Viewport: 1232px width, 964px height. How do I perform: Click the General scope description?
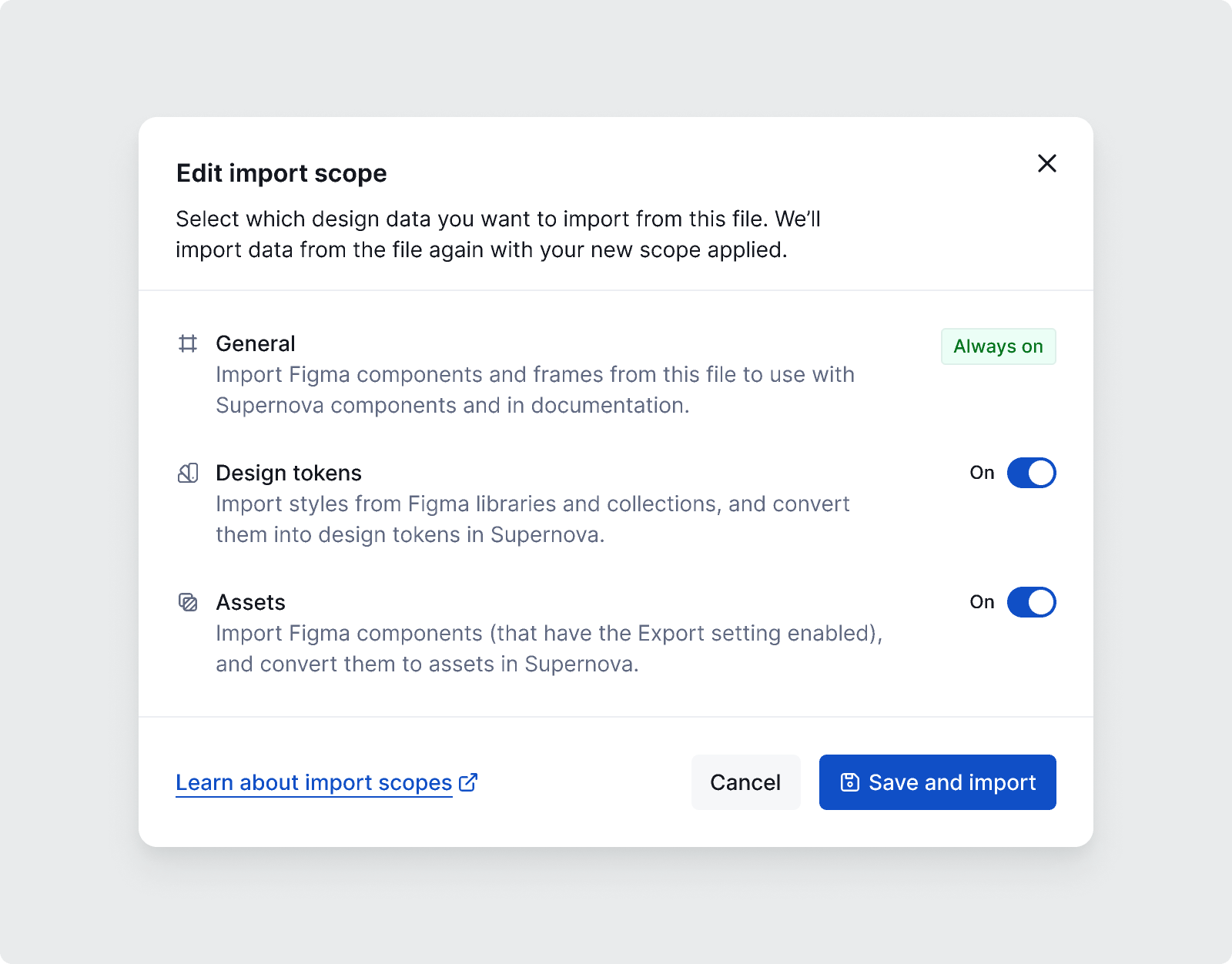(x=534, y=390)
